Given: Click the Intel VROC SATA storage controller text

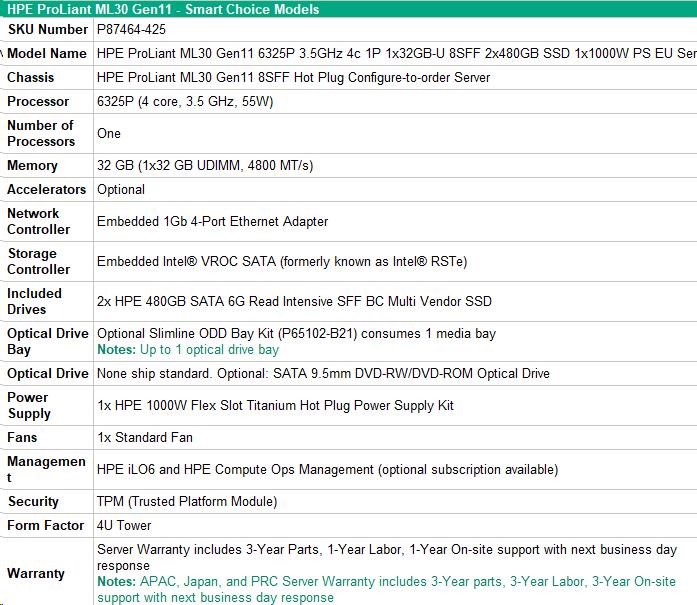Looking at the screenshot, I should [x=281, y=262].
